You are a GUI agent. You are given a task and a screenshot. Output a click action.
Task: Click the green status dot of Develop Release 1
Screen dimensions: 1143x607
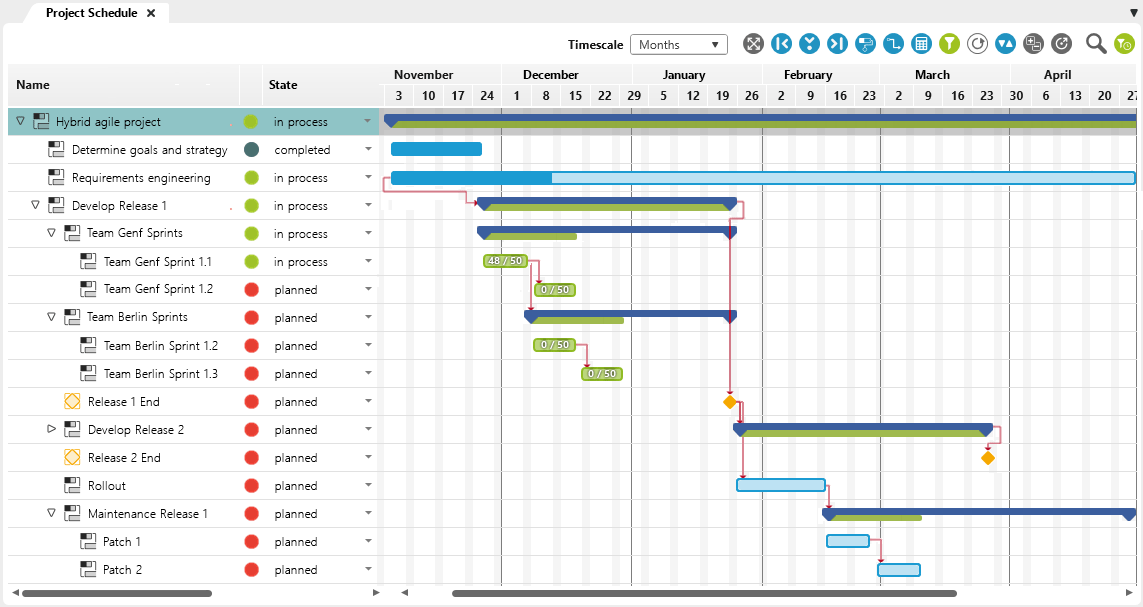(251, 205)
